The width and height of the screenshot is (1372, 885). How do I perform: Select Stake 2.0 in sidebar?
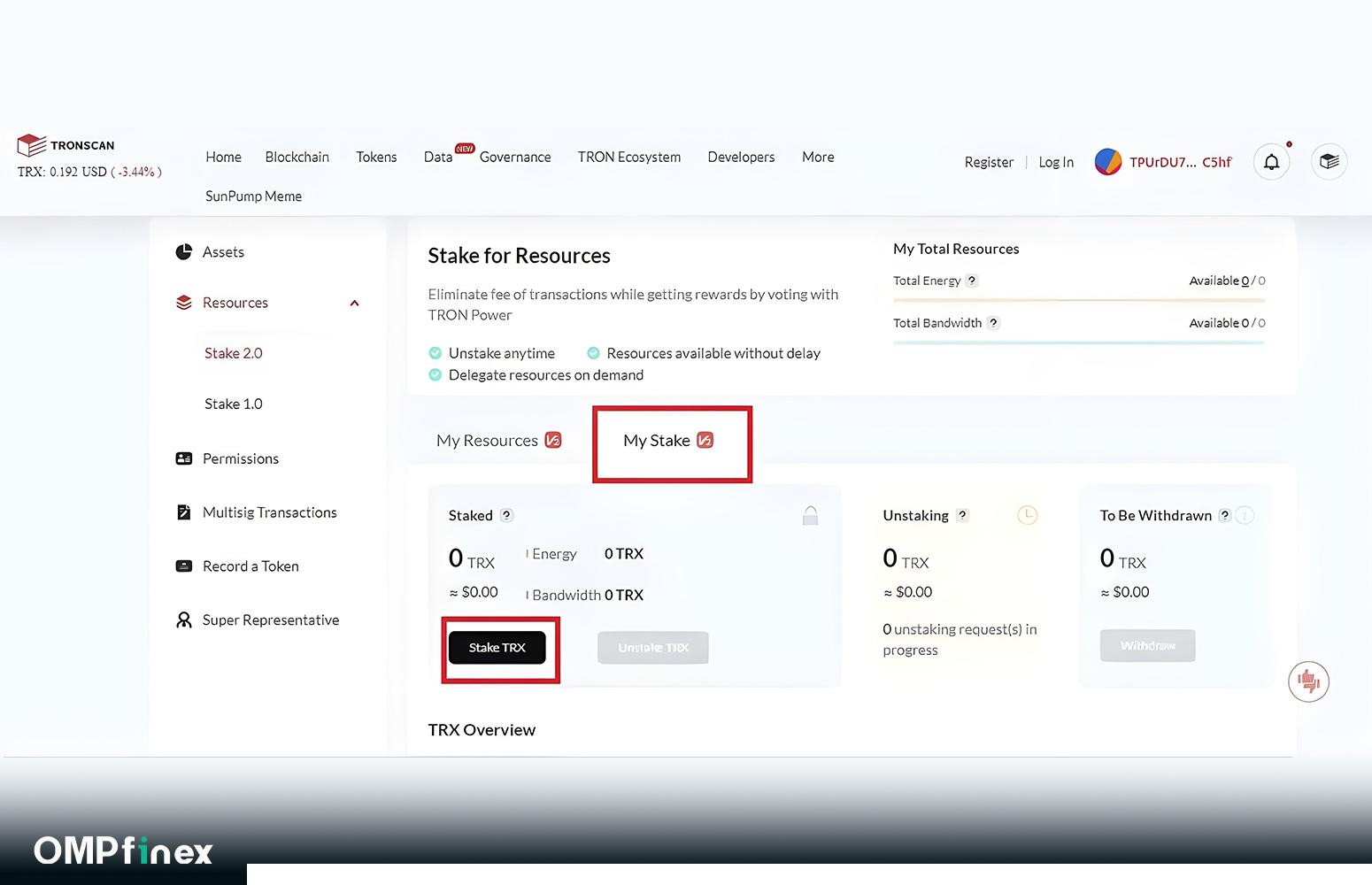click(x=234, y=353)
